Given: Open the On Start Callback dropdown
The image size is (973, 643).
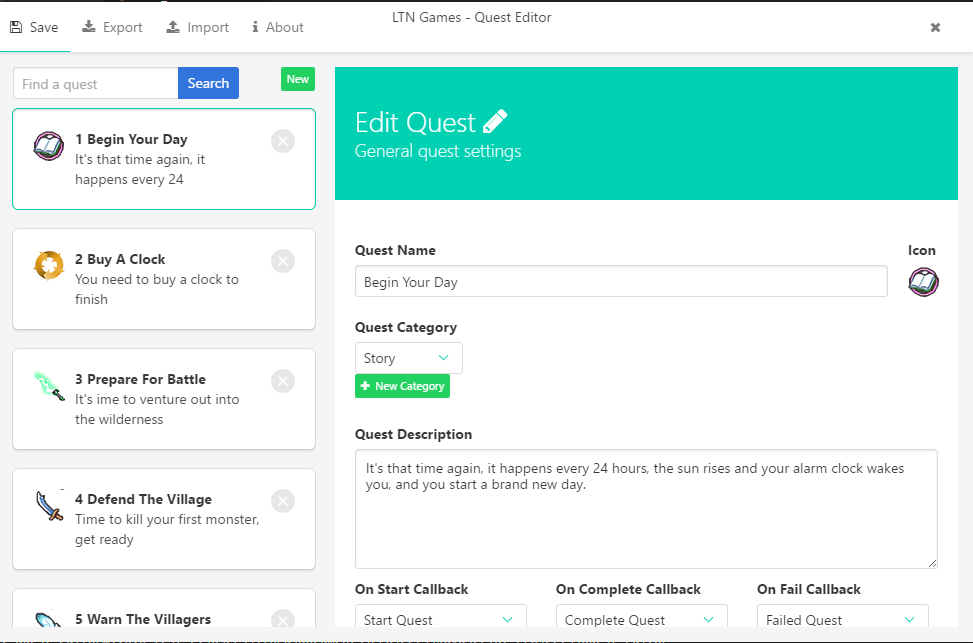Looking at the screenshot, I should tap(441, 617).
